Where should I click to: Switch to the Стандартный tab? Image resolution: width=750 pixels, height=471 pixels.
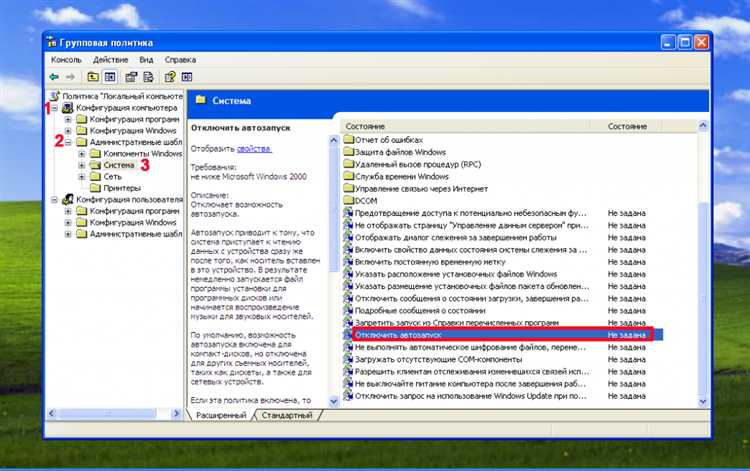coord(287,416)
